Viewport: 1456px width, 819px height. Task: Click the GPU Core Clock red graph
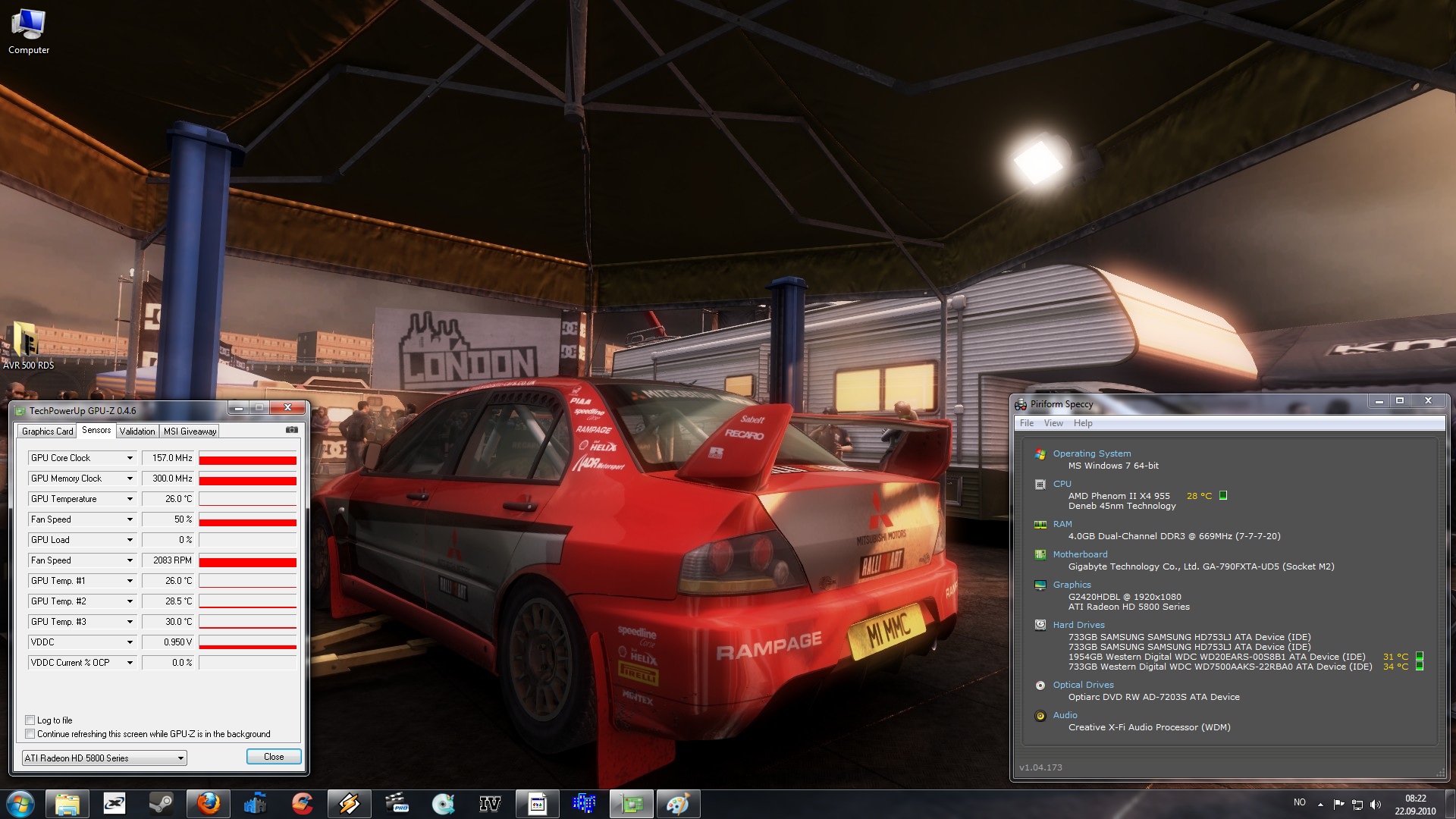247,458
